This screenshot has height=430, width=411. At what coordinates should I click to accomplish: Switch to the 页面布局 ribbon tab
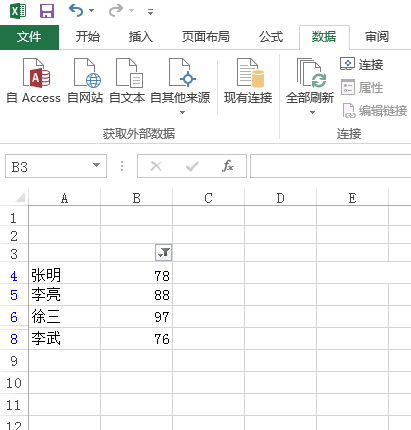[206, 37]
